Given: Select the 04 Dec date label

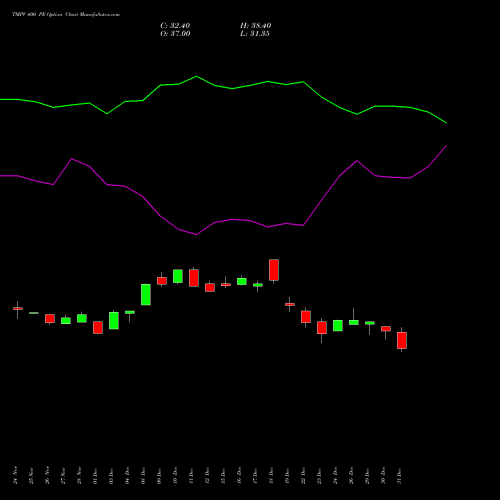Looking at the screenshot, I should [x=127, y=475].
